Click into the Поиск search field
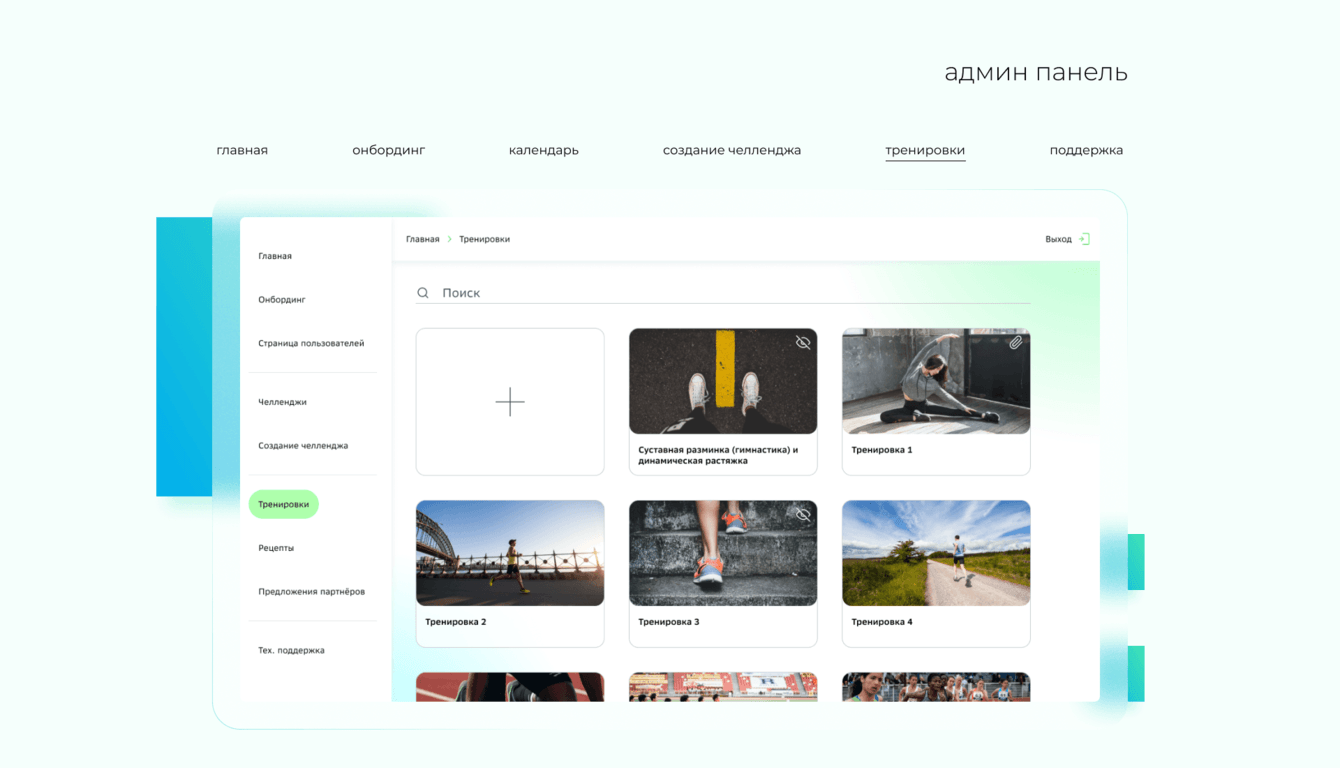The width and height of the screenshot is (1340, 768). click(x=723, y=293)
